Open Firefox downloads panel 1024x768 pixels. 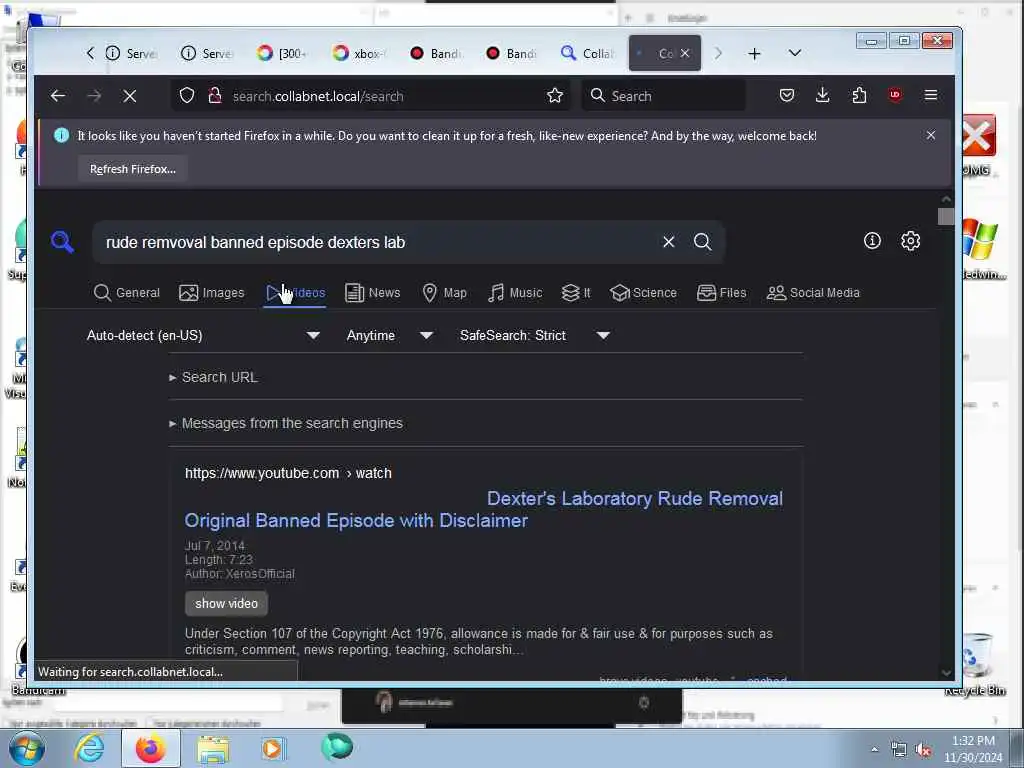823,95
